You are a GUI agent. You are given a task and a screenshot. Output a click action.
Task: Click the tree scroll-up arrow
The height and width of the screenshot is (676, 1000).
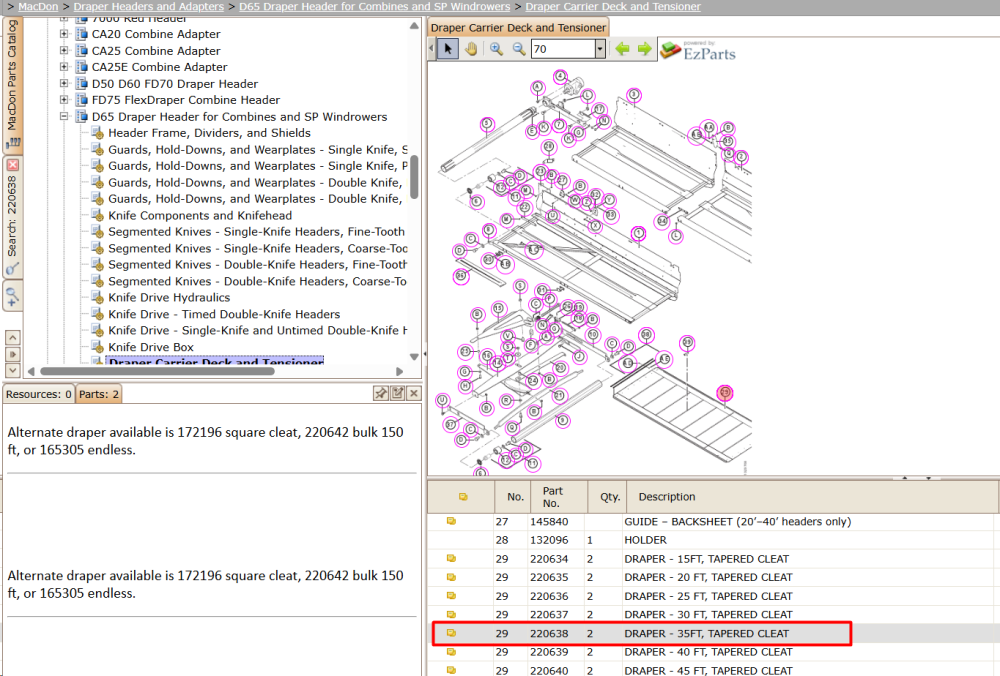click(414, 26)
